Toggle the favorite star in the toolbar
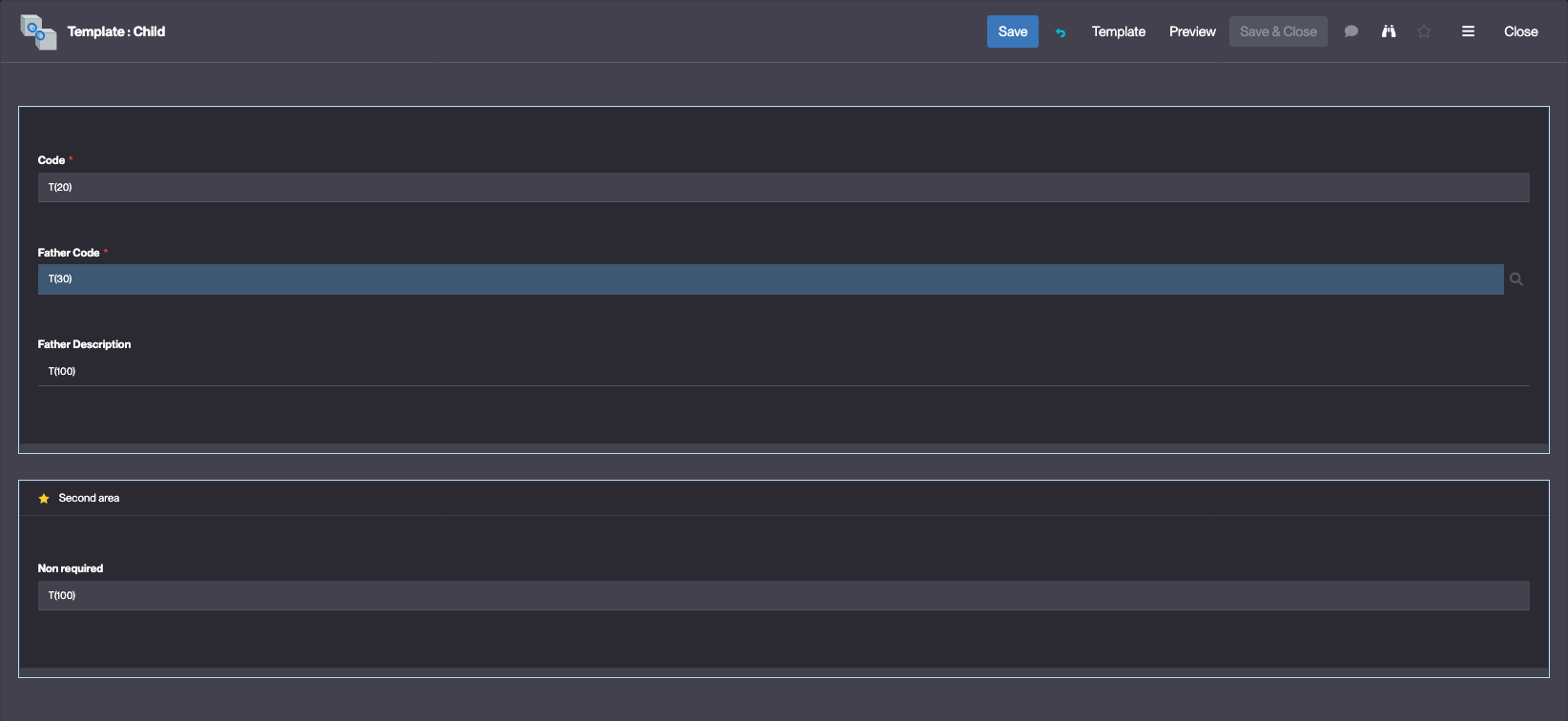Viewport: 1568px width, 721px height. (1424, 31)
